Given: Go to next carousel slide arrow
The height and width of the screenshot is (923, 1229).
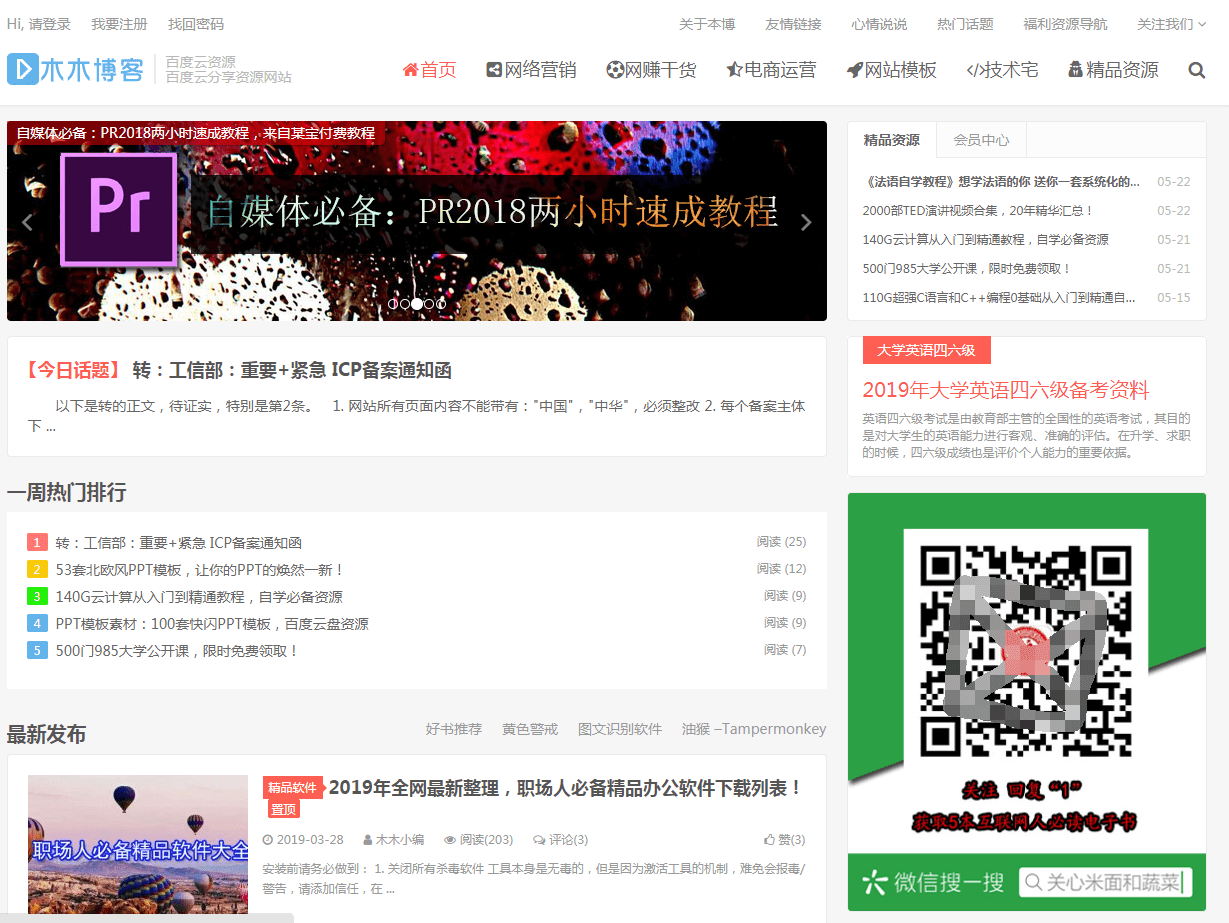Looking at the screenshot, I should coord(806,222).
